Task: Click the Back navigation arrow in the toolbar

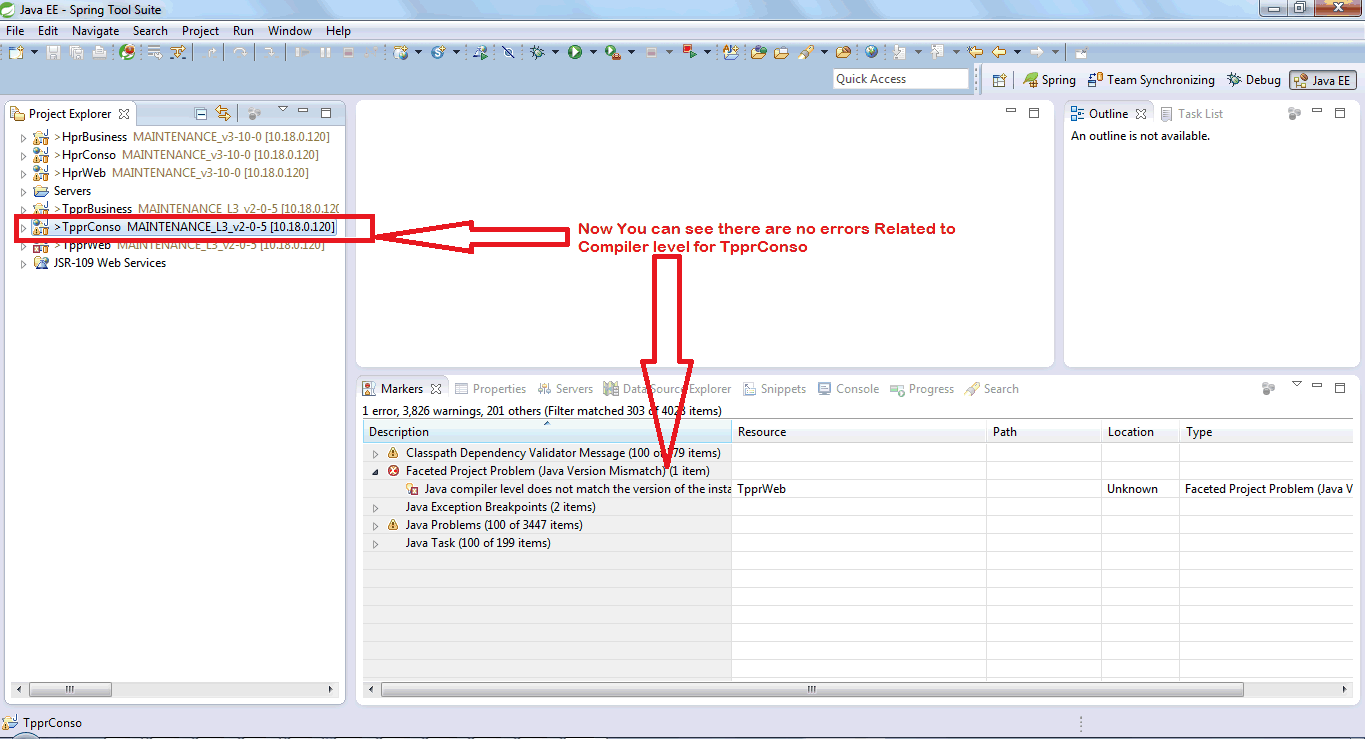Action: [999, 52]
